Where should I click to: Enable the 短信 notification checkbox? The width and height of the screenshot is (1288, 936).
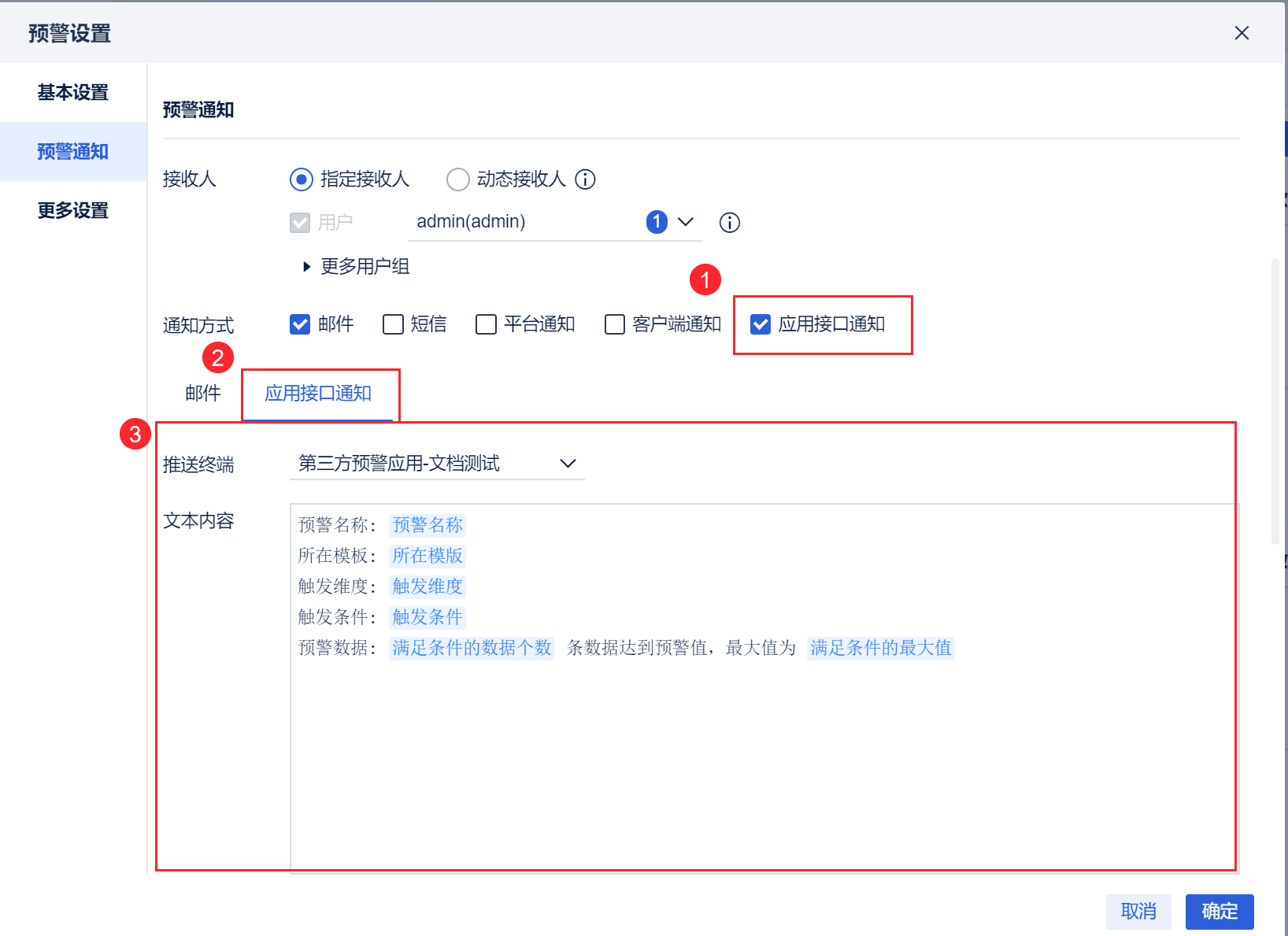(393, 324)
